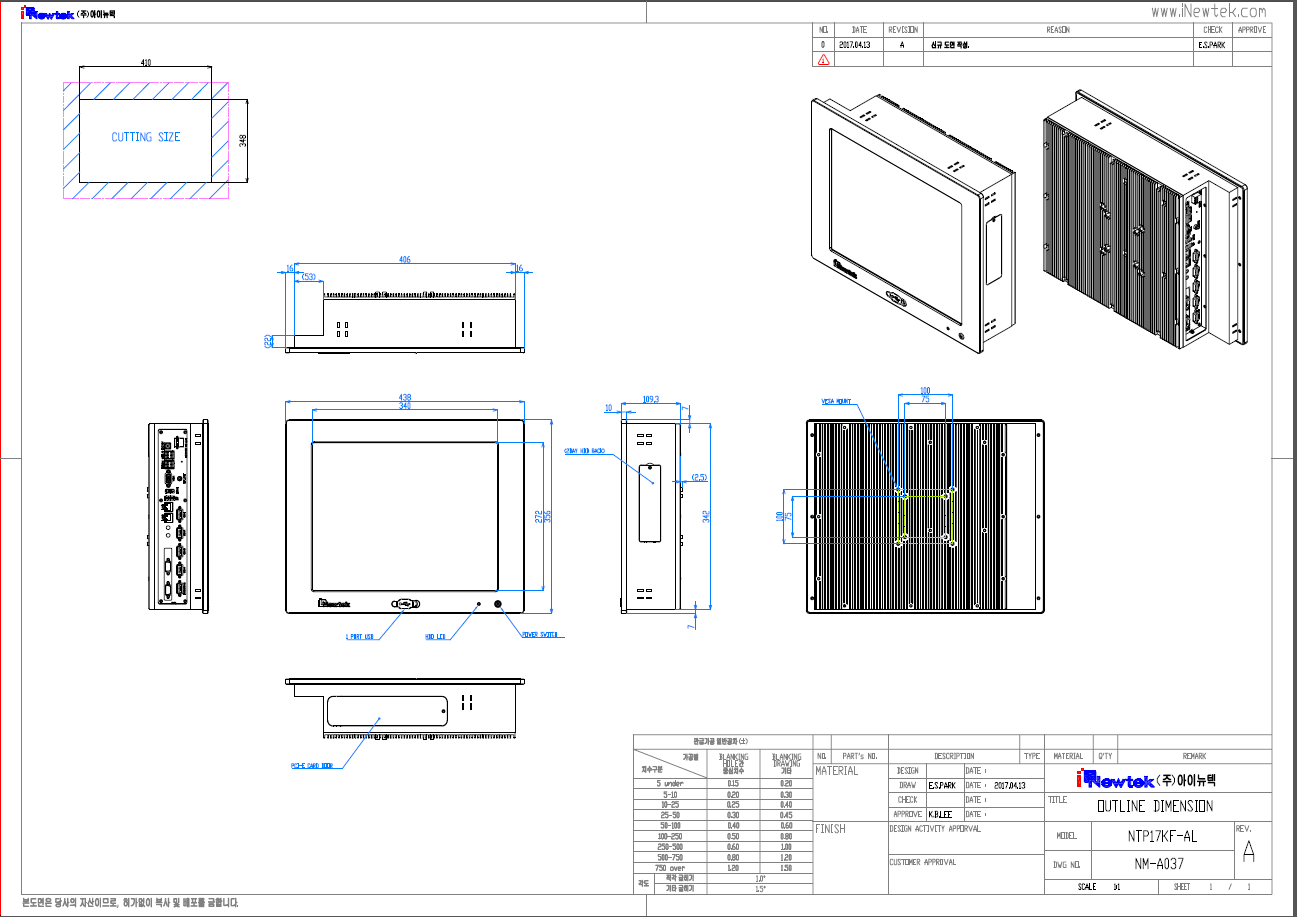This screenshot has width=1297, height=917.
Task: Click the '750 over' tolerance row
Action: [x=722, y=868]
